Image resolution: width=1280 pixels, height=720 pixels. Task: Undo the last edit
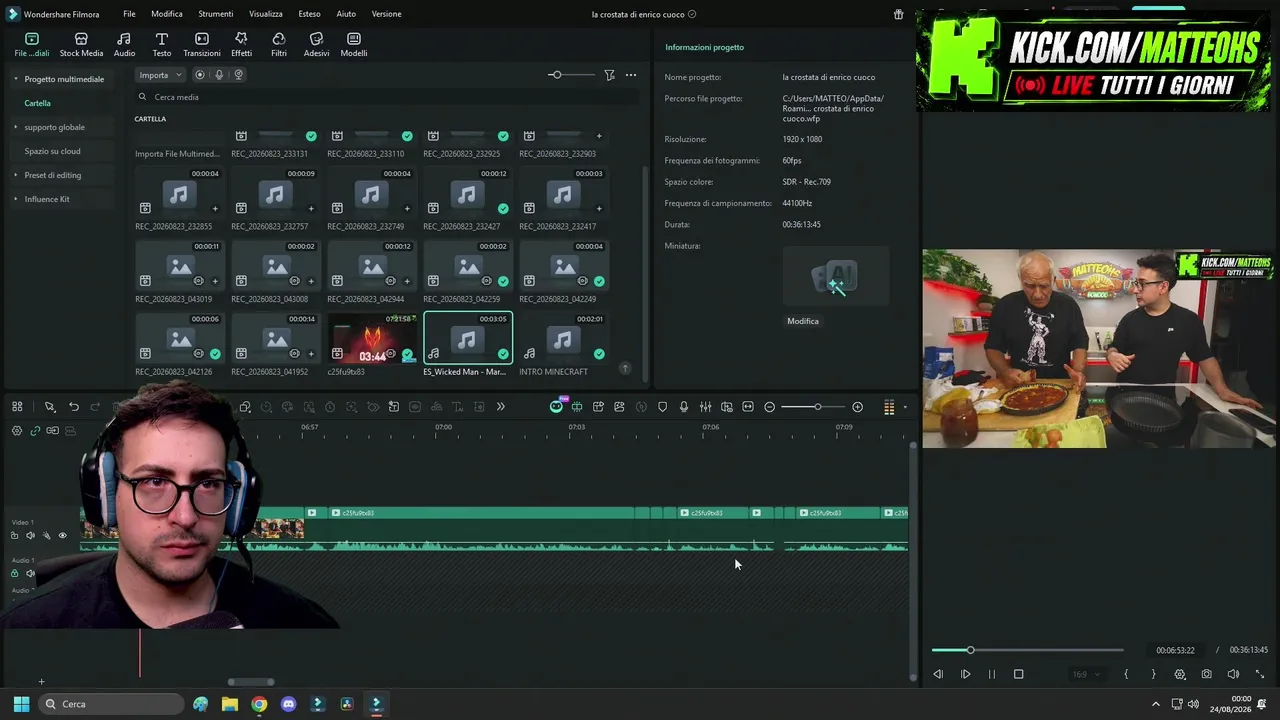tap(74, 407)
